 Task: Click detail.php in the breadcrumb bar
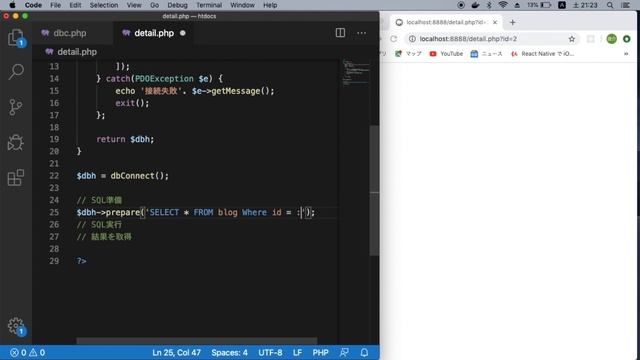77,52
